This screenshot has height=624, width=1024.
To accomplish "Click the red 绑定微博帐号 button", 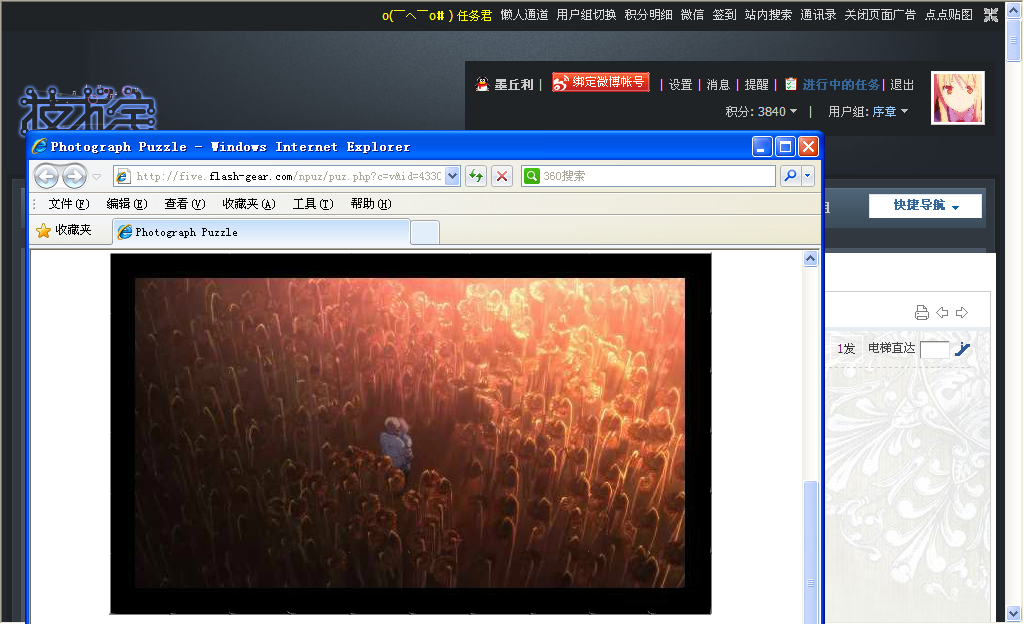I will coord(601,83).
